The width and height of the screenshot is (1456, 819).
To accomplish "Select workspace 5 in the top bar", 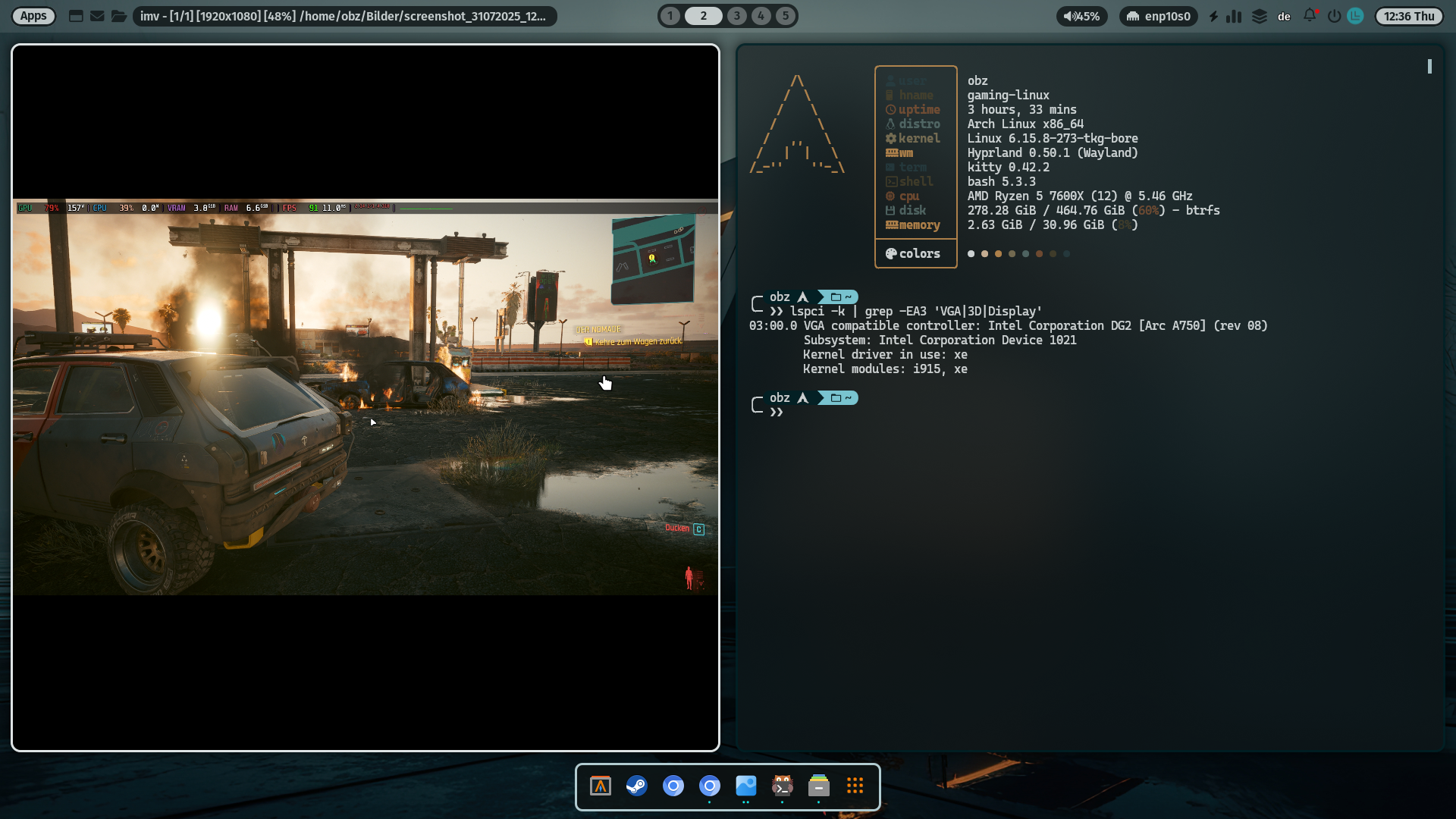I will pyautogui.click(x=786, y=15).
